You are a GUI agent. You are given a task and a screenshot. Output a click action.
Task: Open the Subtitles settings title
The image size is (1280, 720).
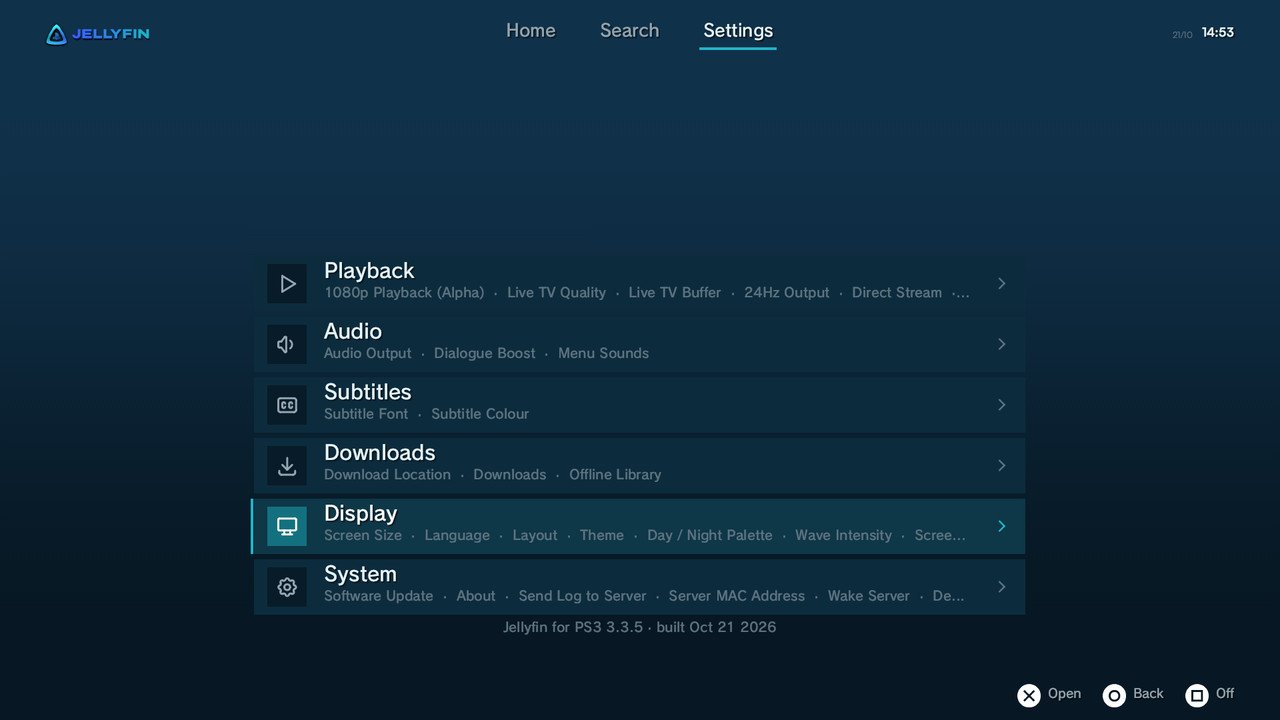(368, 392)
